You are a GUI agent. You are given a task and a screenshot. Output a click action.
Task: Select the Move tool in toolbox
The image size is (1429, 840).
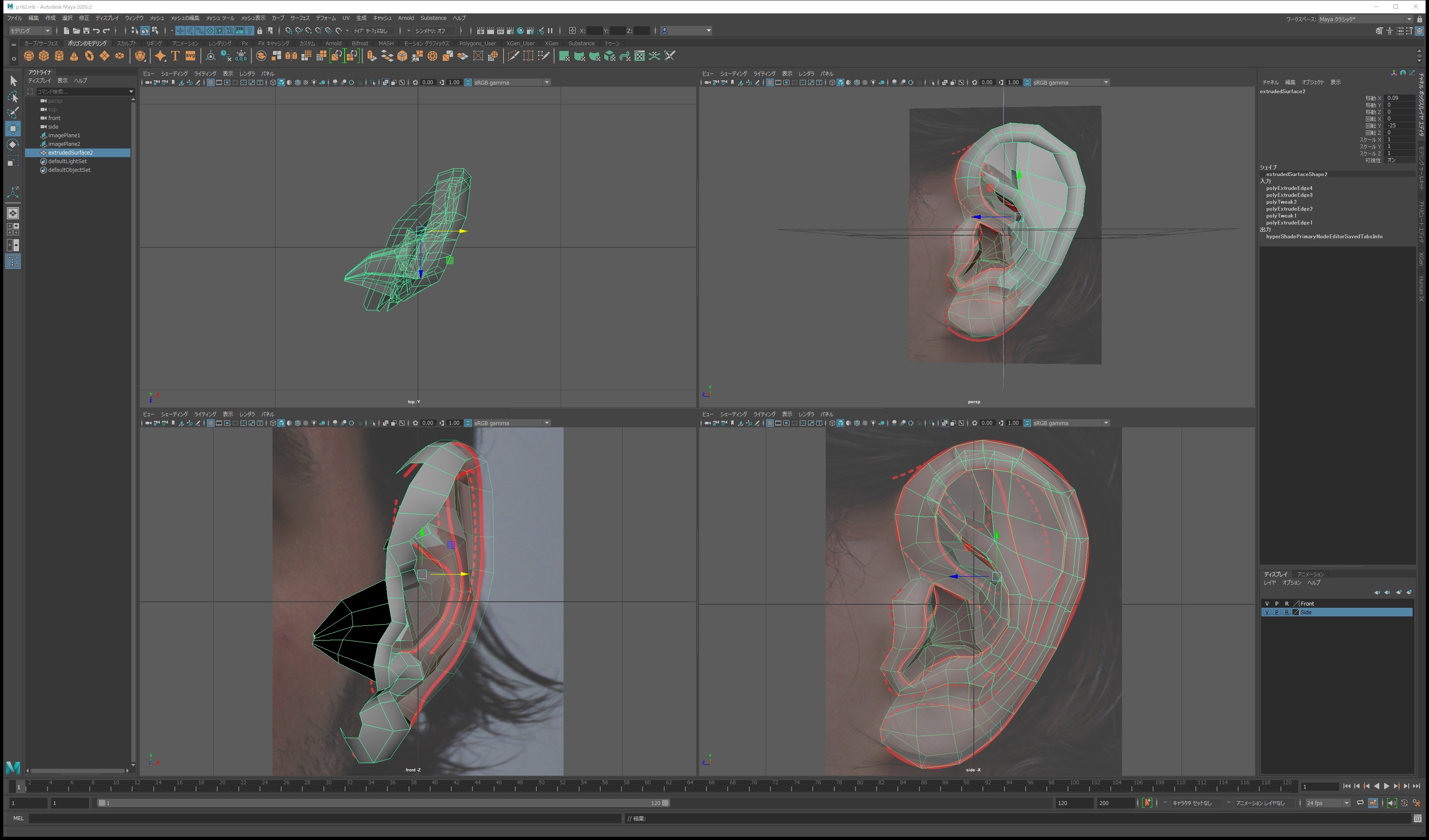pos(13,128)
